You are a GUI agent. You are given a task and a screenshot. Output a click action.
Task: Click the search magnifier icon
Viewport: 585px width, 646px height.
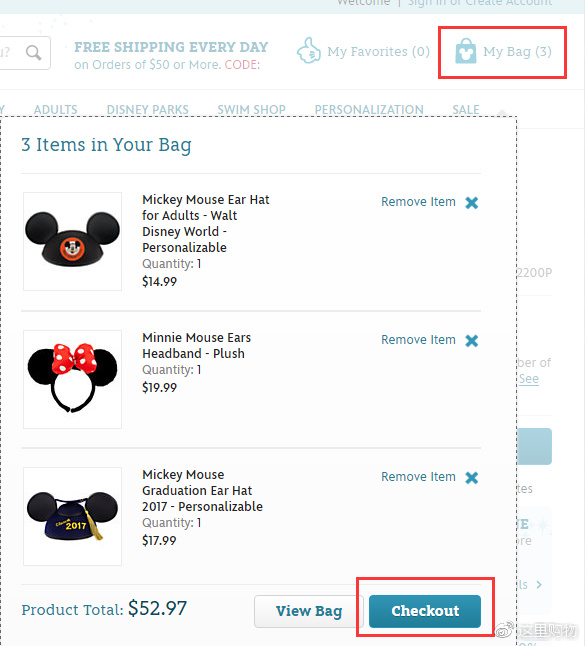pyautogui.click(x=33, y=53)
